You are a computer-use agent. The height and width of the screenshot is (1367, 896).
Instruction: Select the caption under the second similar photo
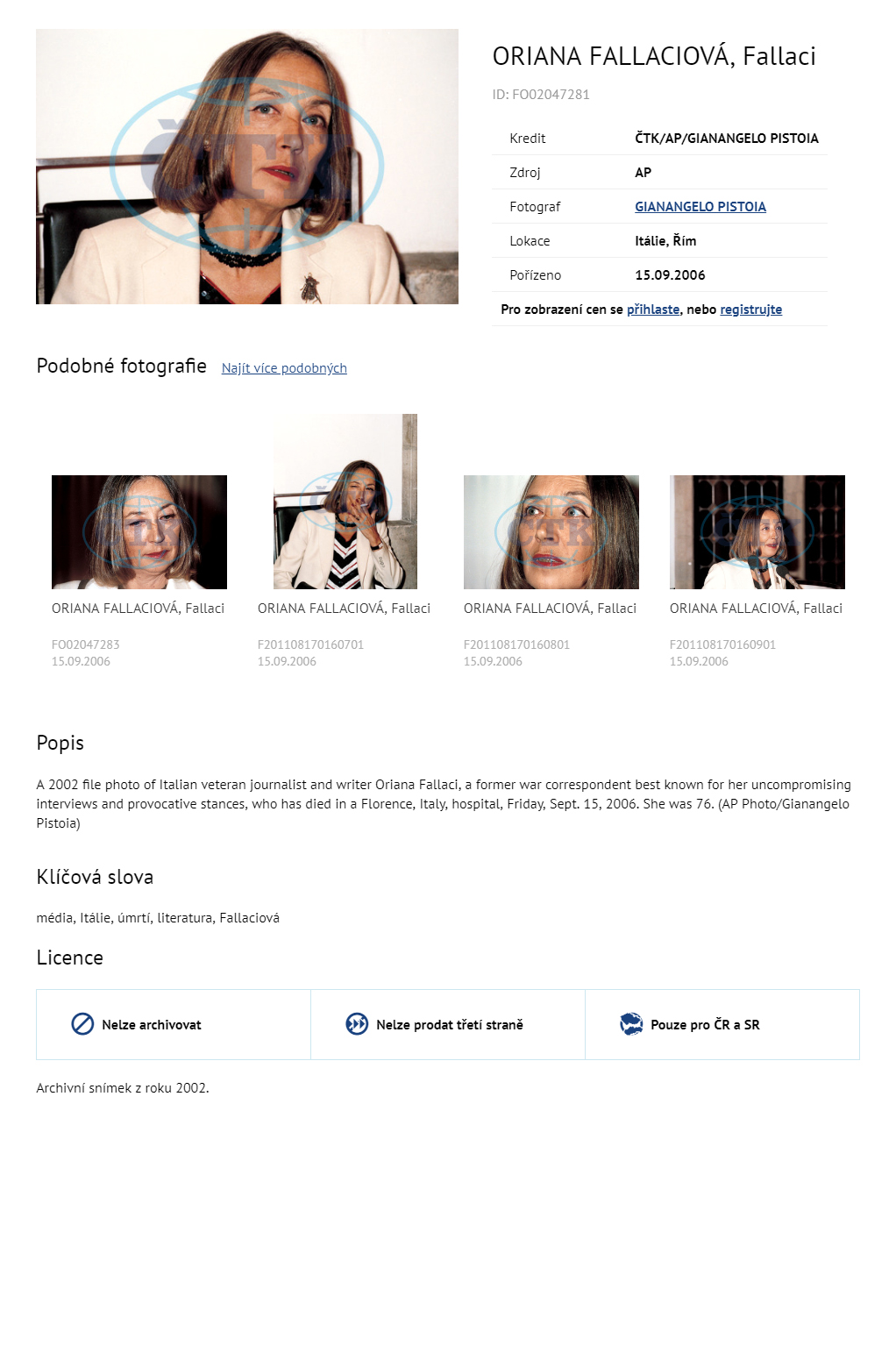coord(345,609)
